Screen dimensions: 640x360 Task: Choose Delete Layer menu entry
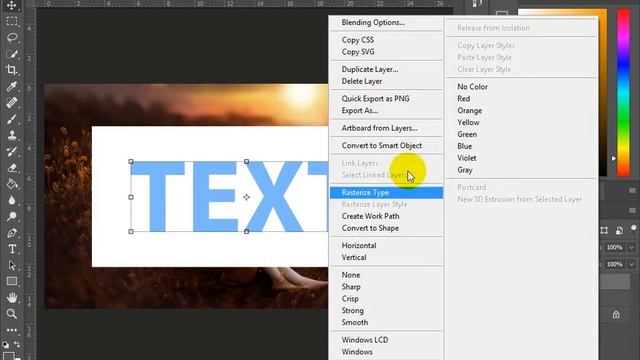coord(362,81)
